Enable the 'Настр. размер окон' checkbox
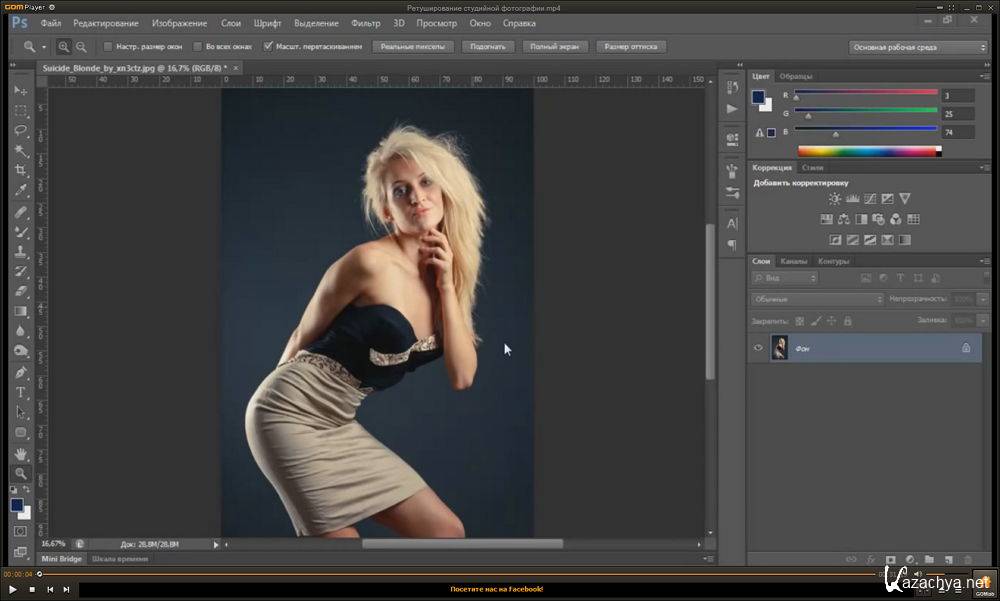The width and height of the screenshot is (1000, 601). coord(108,46)
